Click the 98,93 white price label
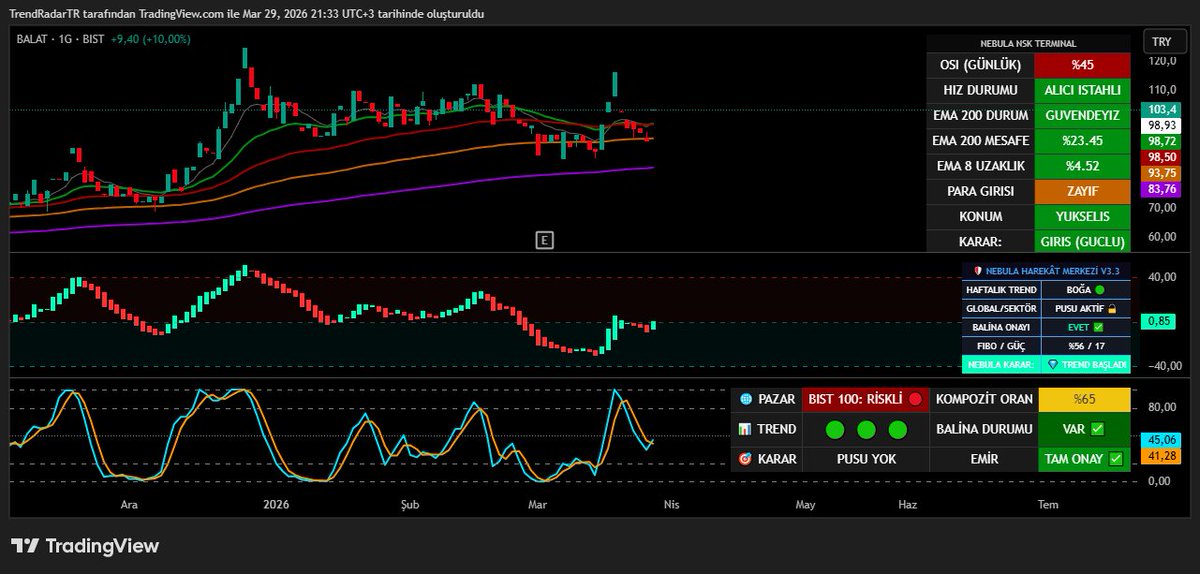The height and width of the screenshot is (574, 1200). pos(1162,125)
